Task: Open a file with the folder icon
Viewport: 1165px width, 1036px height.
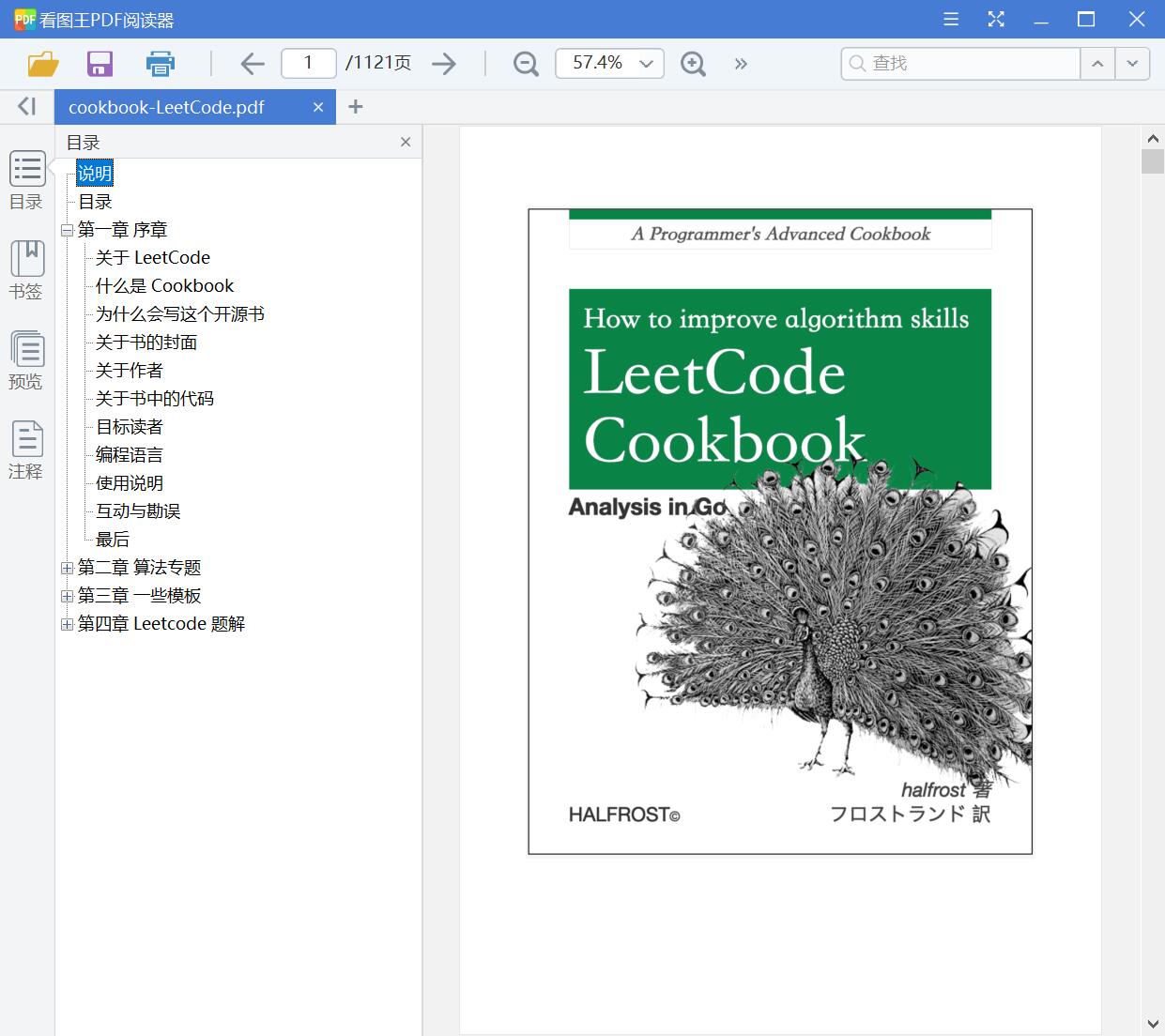Action: coord(43,64)
